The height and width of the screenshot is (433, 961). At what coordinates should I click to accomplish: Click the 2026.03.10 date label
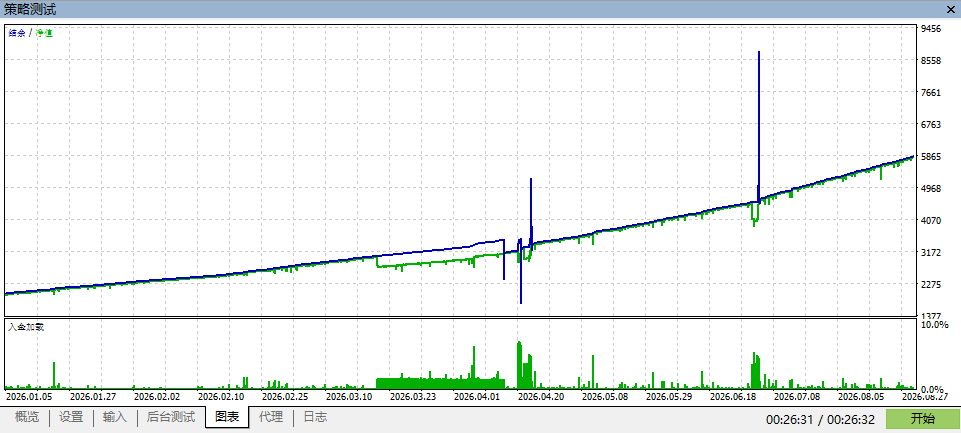point(349,396)
